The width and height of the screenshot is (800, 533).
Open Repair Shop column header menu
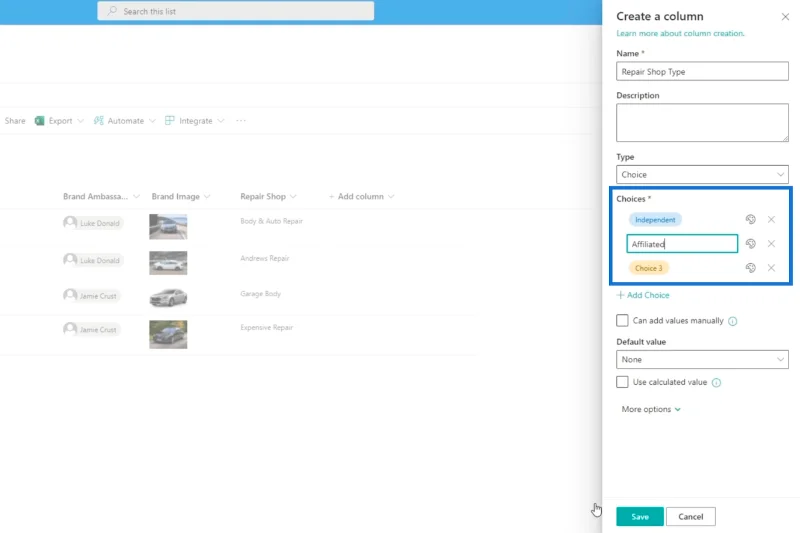(x=293, y=196)
